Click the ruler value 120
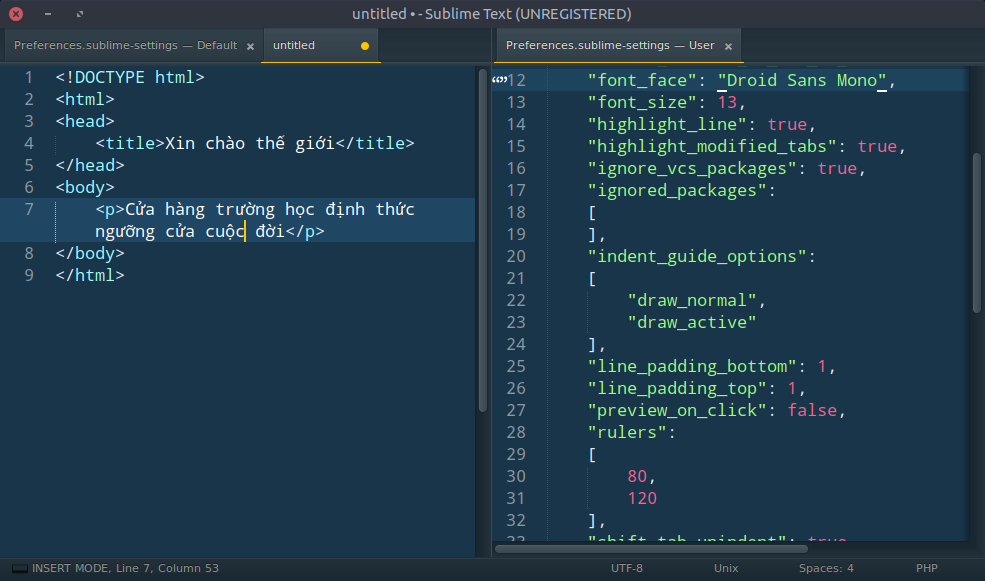 [x=642, y=498]
